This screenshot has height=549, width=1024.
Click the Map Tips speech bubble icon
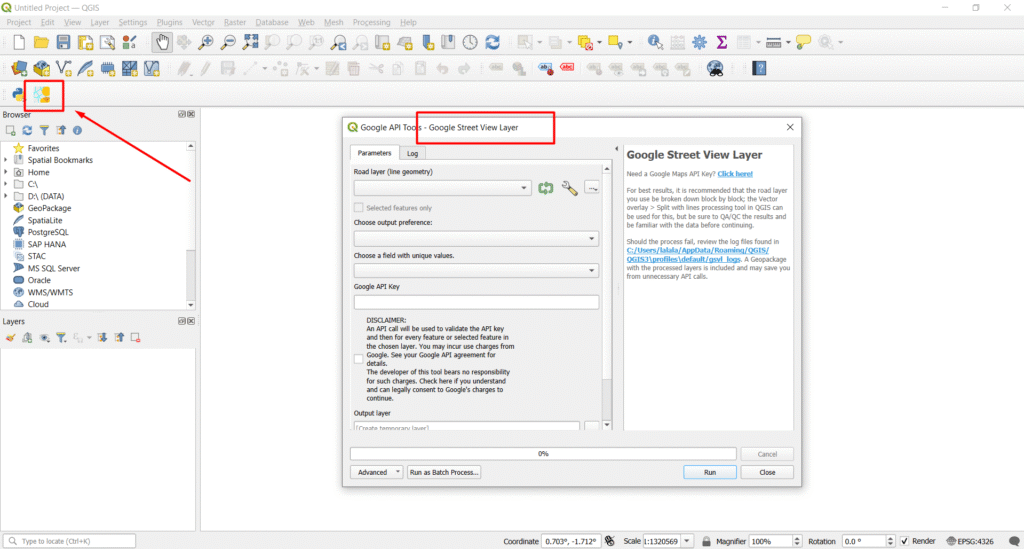click(x=803, y=42)
